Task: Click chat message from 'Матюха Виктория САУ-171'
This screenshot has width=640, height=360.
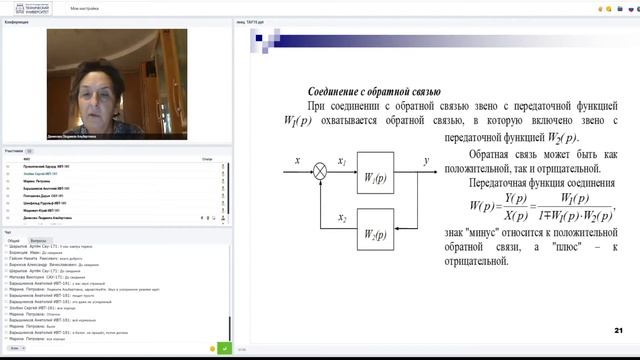Action: pos(47,277)
